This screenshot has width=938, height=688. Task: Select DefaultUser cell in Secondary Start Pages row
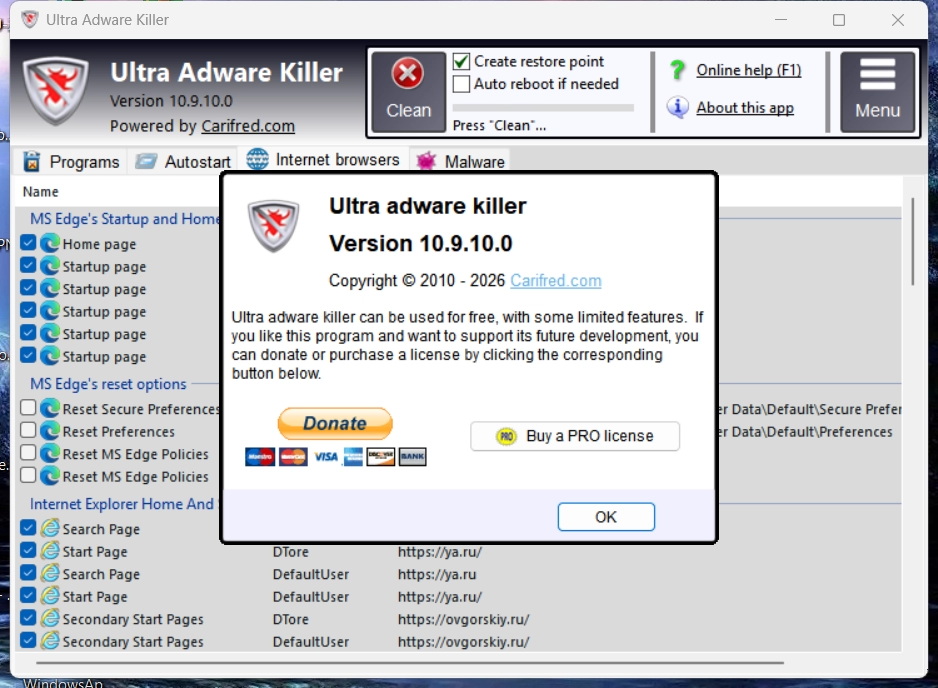point(310,642)
